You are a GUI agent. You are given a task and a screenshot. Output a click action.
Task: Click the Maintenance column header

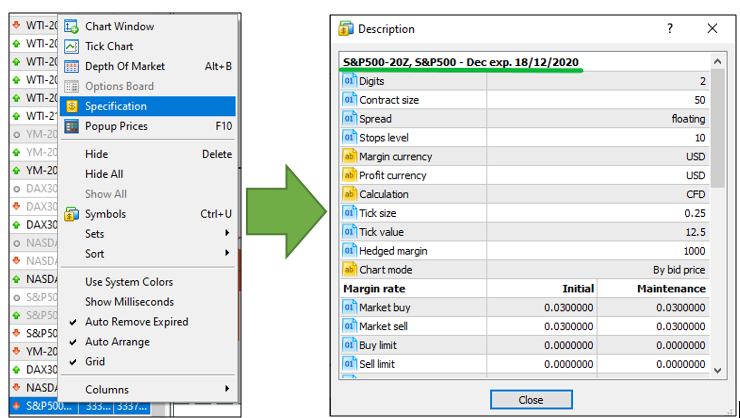[672, 289]
